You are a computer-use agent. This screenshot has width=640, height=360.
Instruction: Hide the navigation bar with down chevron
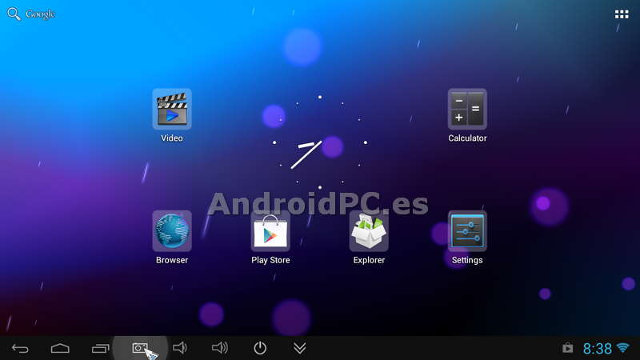point(300,348)
